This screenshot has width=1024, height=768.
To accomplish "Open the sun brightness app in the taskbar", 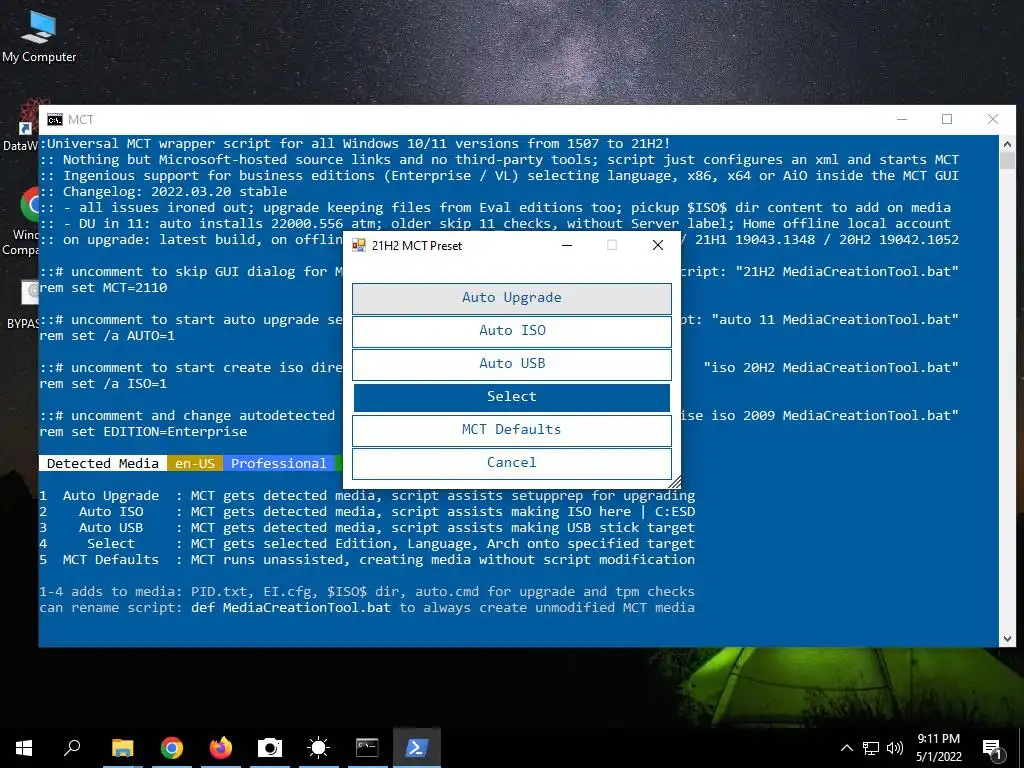I will (319, 748).
